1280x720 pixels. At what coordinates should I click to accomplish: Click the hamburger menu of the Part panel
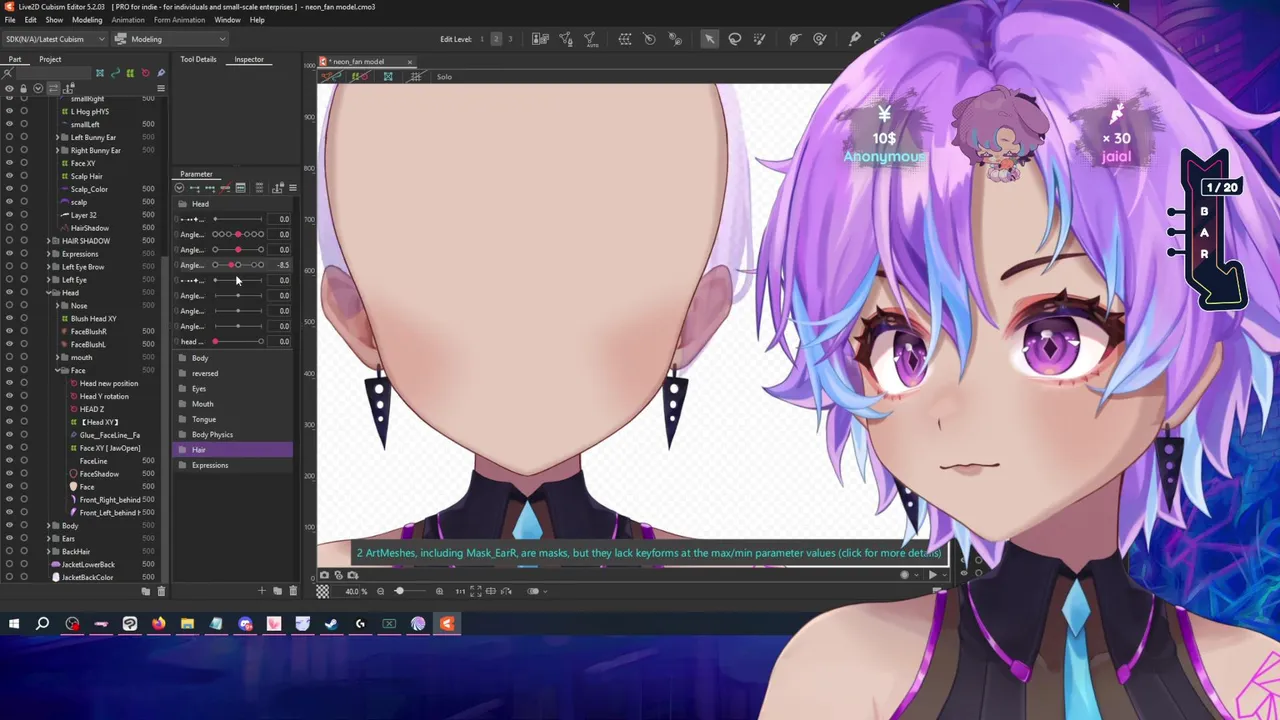point(161,88)
